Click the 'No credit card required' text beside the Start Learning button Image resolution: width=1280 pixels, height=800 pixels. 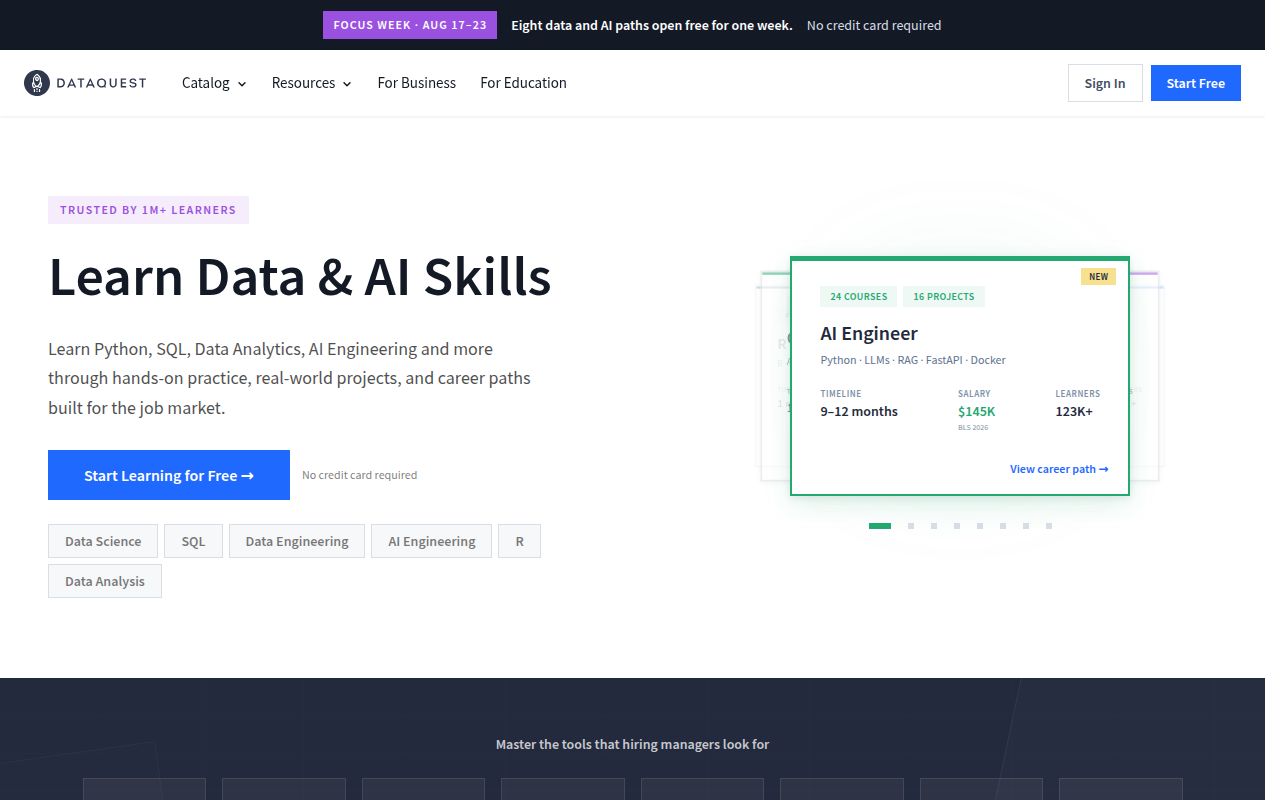(359, 475)
